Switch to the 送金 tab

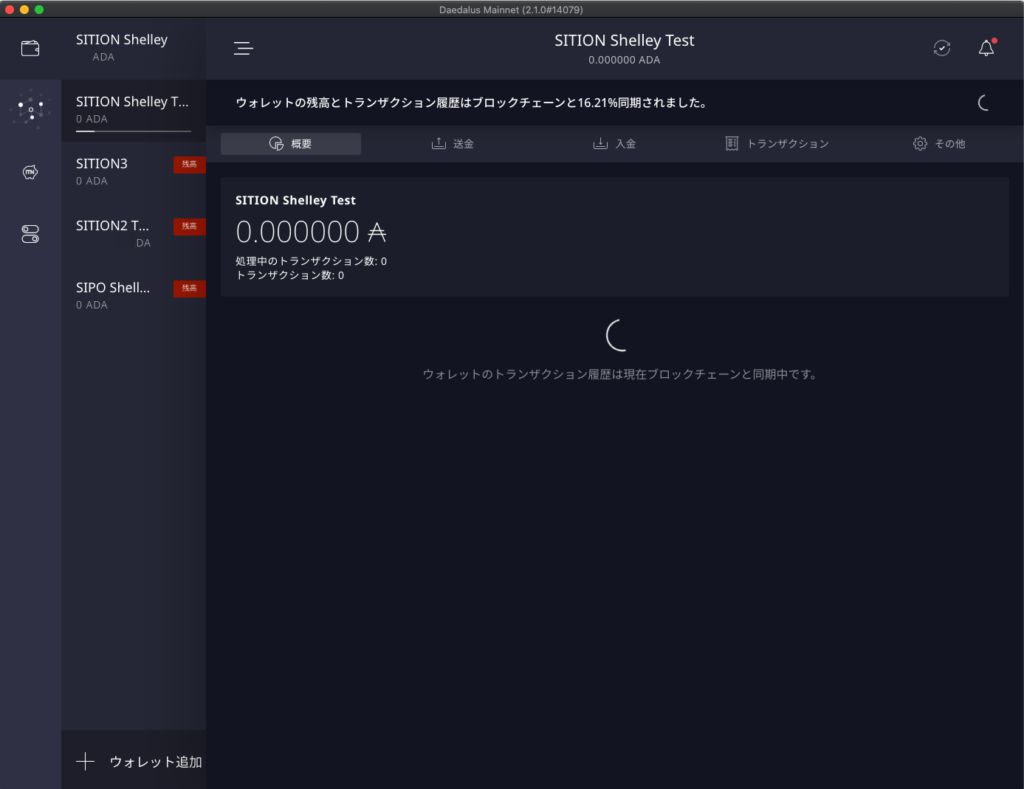coord(452,144)
